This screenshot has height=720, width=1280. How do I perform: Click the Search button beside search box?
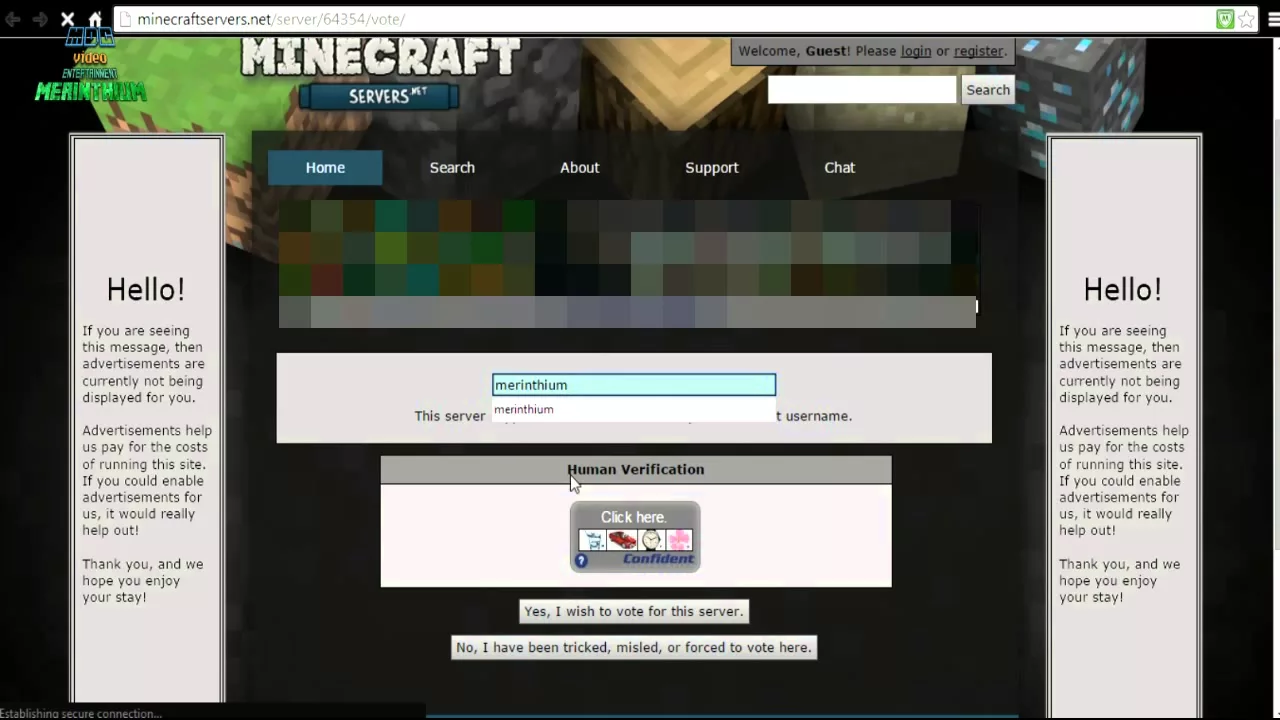coord(988,90)
